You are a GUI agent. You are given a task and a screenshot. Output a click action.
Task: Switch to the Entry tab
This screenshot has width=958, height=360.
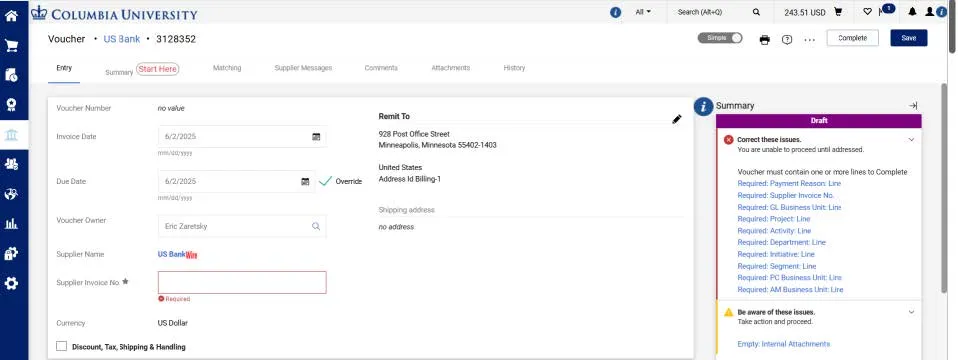tap(64, 68)
